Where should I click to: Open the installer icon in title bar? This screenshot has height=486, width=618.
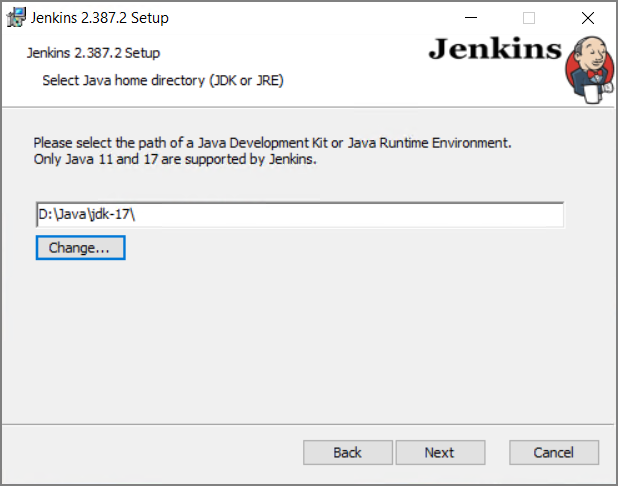pos(17,18)
